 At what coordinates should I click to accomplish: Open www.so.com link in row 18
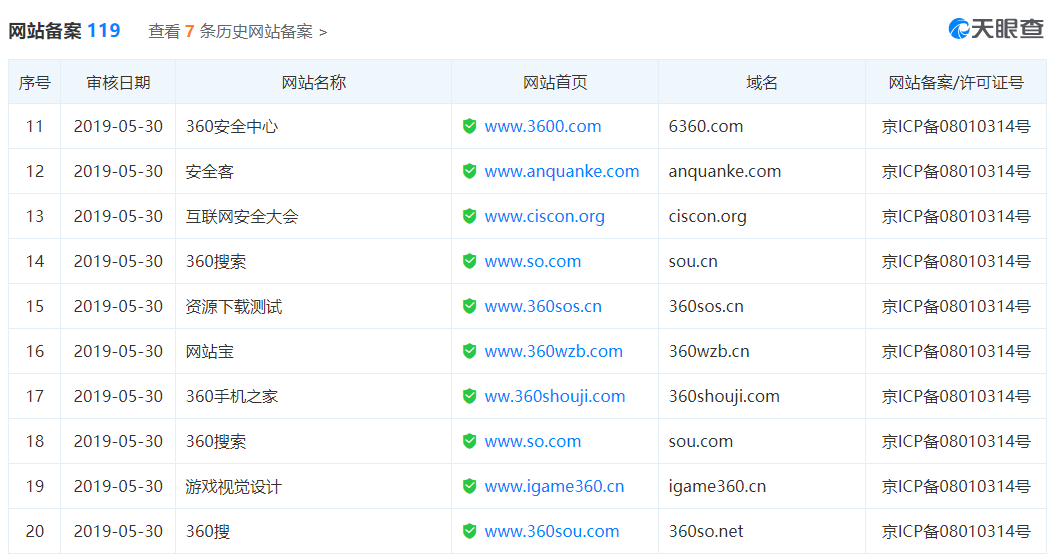533,441
